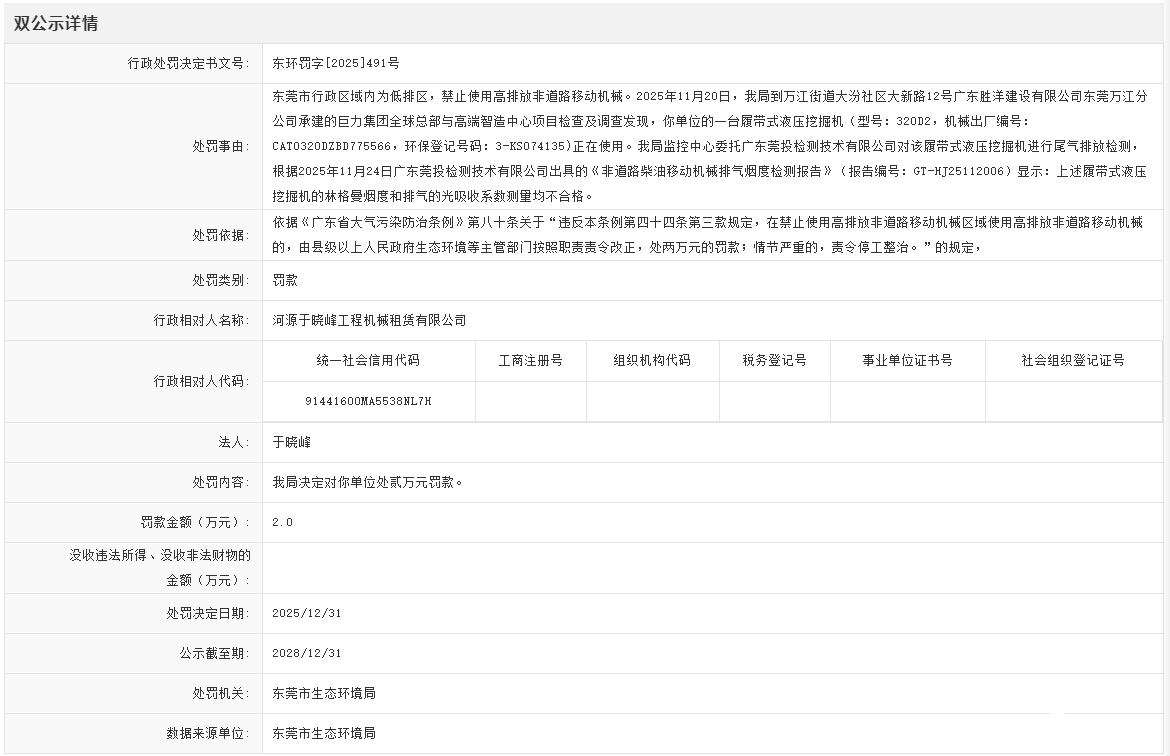Image resolution: width=1170 pixels, height=756 pixels.
Task: Select credit code 91441600MA5538NL7H
Action: 368,401
